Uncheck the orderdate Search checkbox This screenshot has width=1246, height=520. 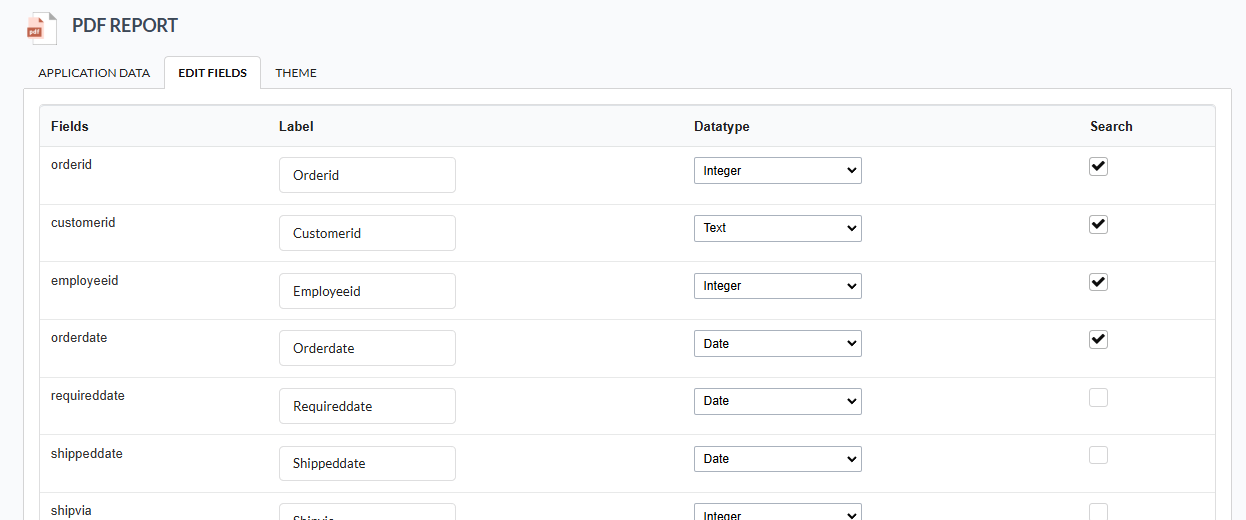click(x=1098, y=340)
